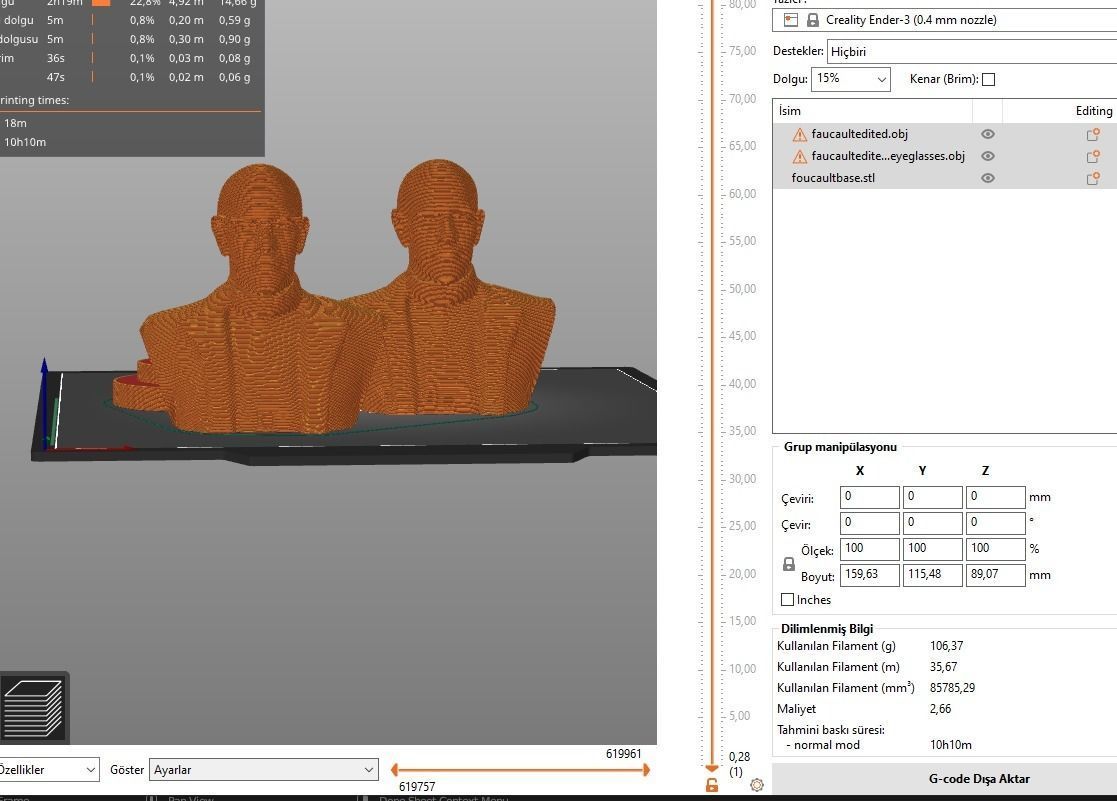
Task: Click the Çevir rotation Z field
Action: click(995, 523)
